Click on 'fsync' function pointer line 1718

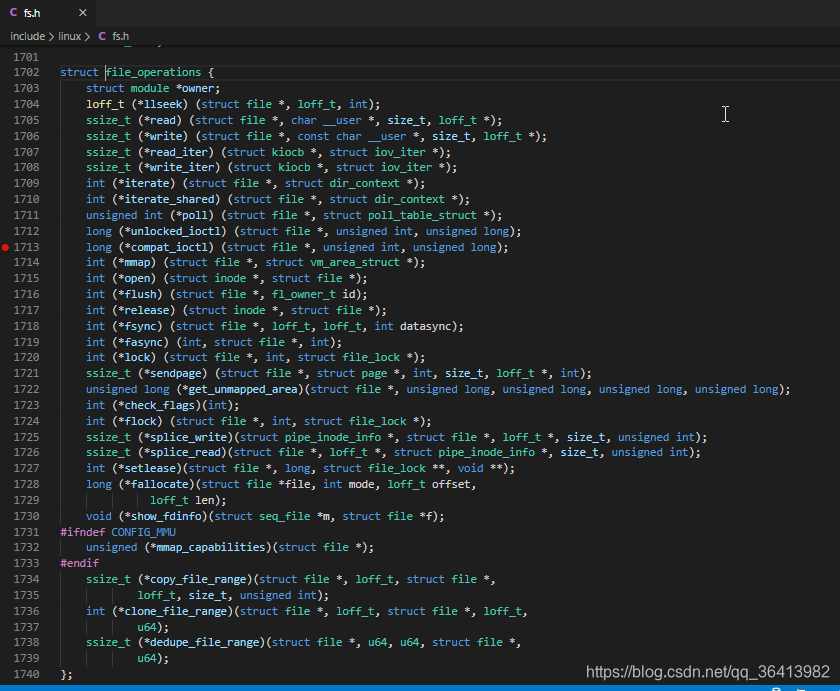click(x=140, y=326)
